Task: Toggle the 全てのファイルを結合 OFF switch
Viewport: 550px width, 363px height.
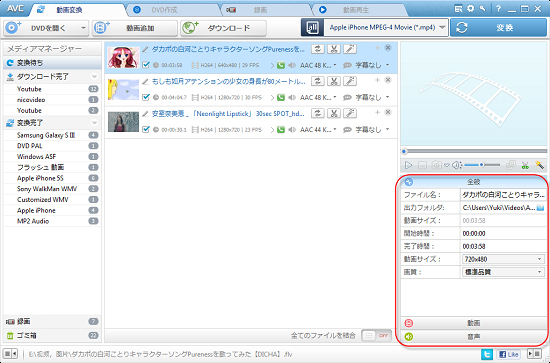Action: pyautogui.click(x=376, y=336)
